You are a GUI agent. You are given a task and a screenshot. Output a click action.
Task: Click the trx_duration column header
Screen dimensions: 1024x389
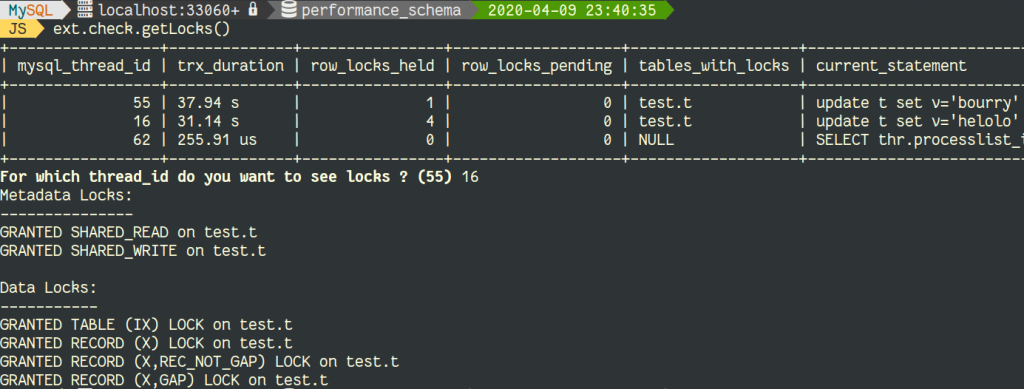click(231, 66)
